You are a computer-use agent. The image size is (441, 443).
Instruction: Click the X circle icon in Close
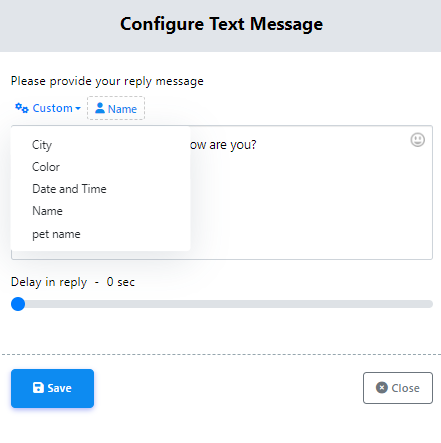coord(382,388)
